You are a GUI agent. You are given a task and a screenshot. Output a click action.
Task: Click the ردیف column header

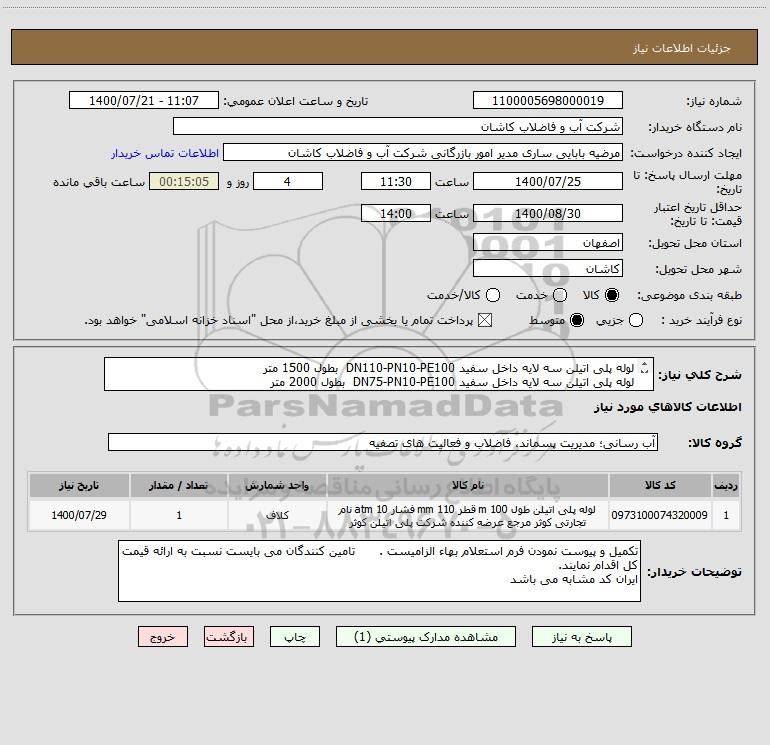coord(726,485)
